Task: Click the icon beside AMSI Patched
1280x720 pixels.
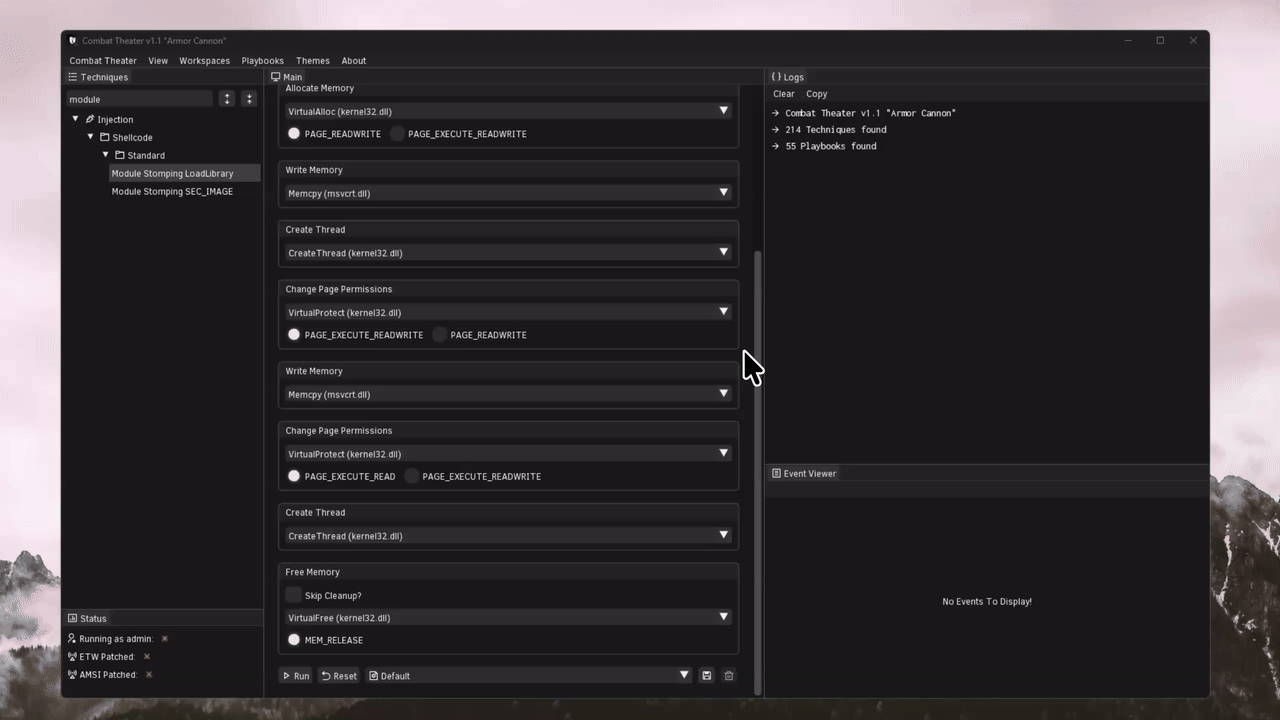Action: (72, 675)
